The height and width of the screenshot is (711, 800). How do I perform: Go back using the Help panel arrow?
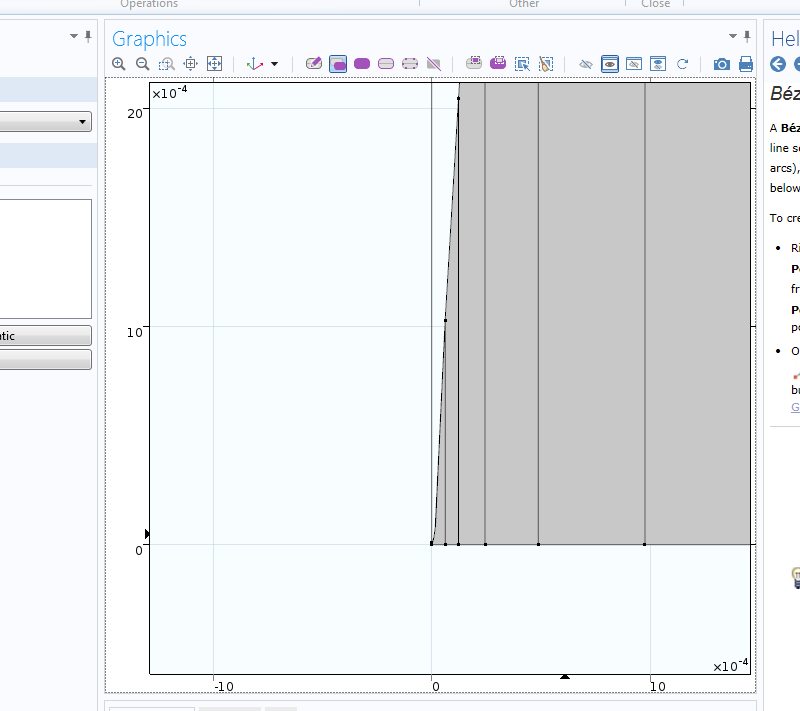click(778, 64)
